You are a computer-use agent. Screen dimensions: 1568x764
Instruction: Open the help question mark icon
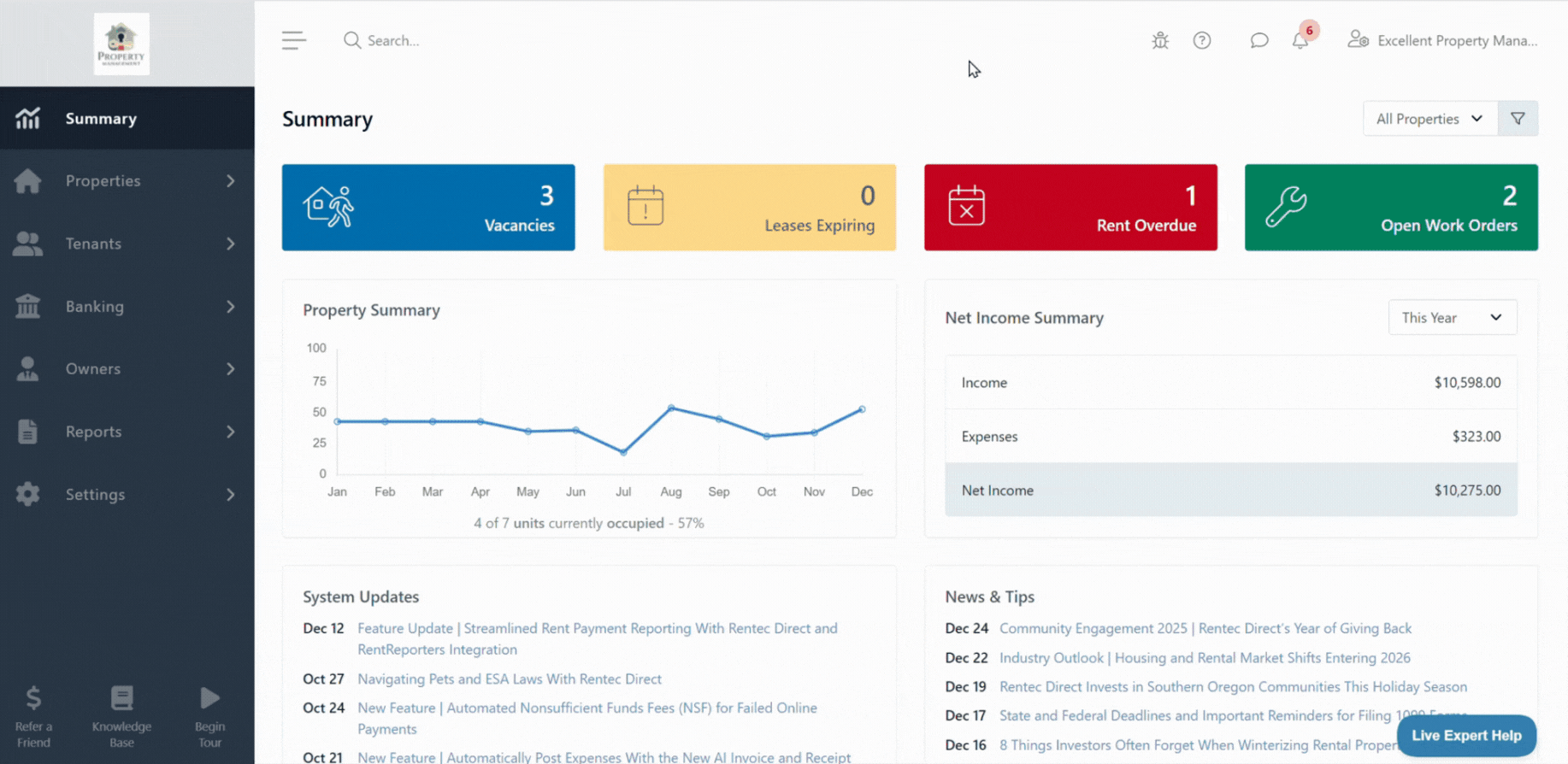(x=1202, y=40)
